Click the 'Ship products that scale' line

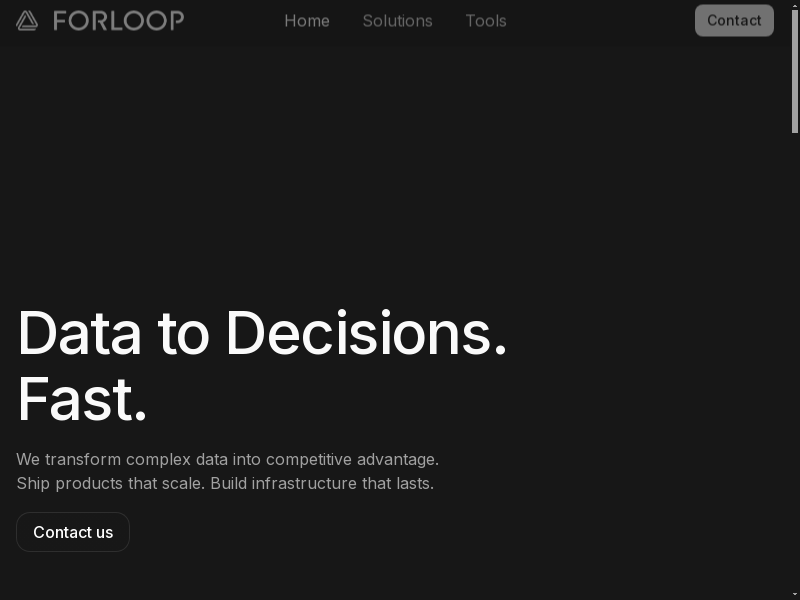click(x=110, y=484)
